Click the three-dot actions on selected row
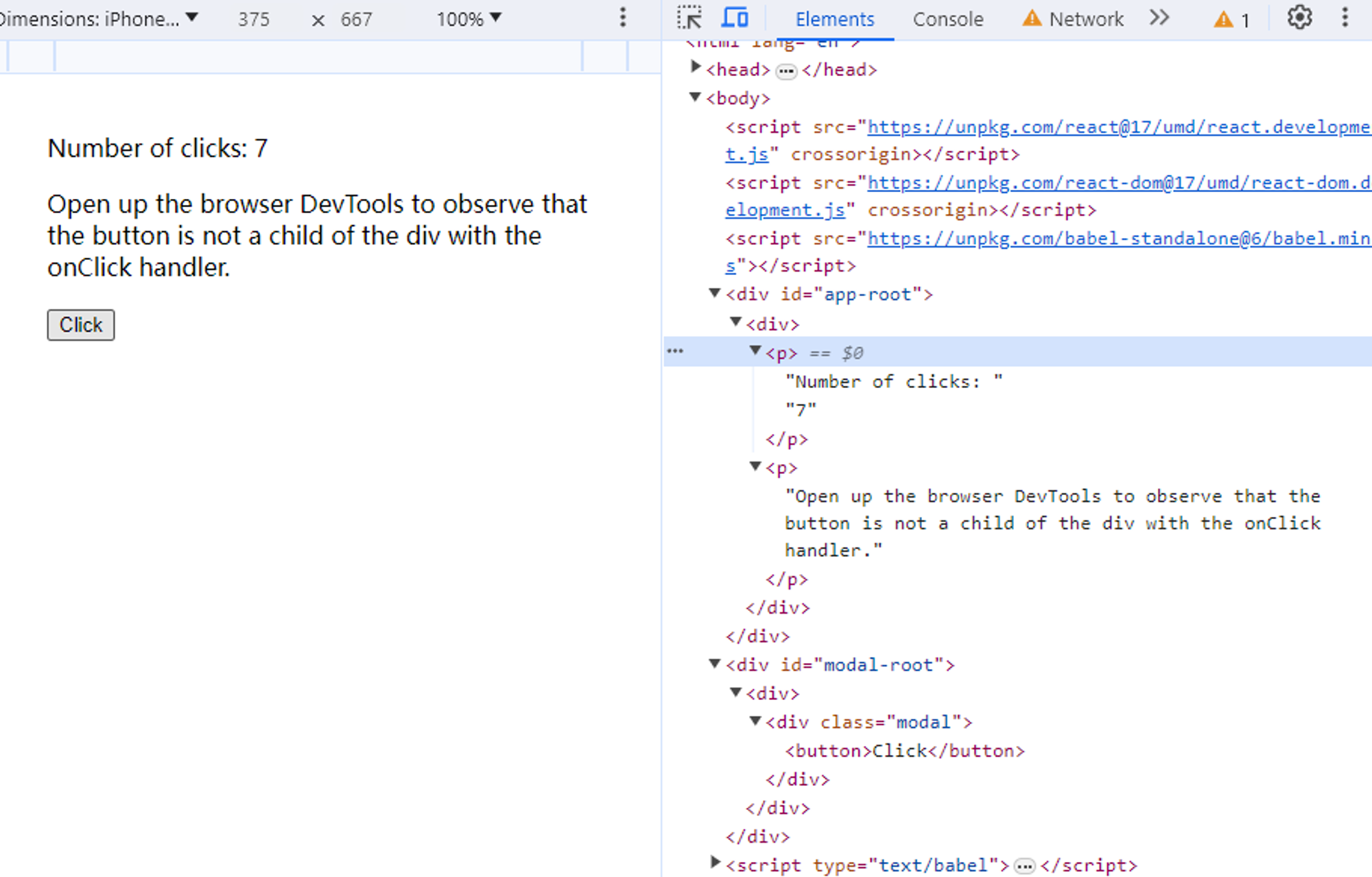 pos(675,352)
